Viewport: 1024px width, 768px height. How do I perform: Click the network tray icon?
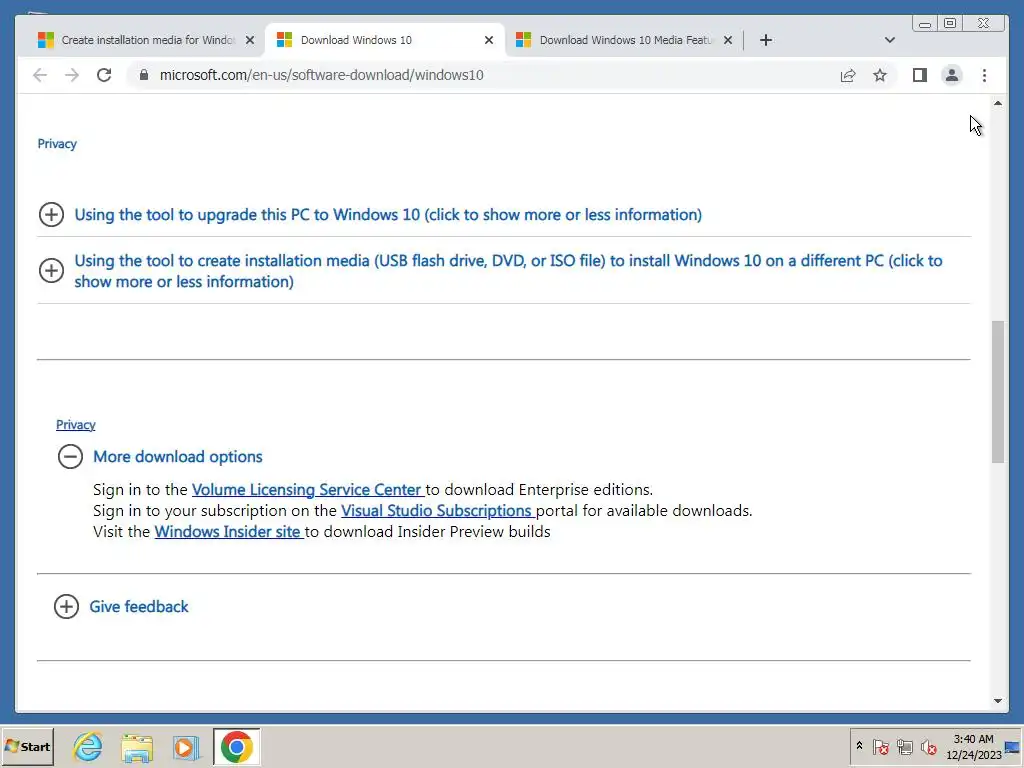pyautogui.click(x=904, y=746)
